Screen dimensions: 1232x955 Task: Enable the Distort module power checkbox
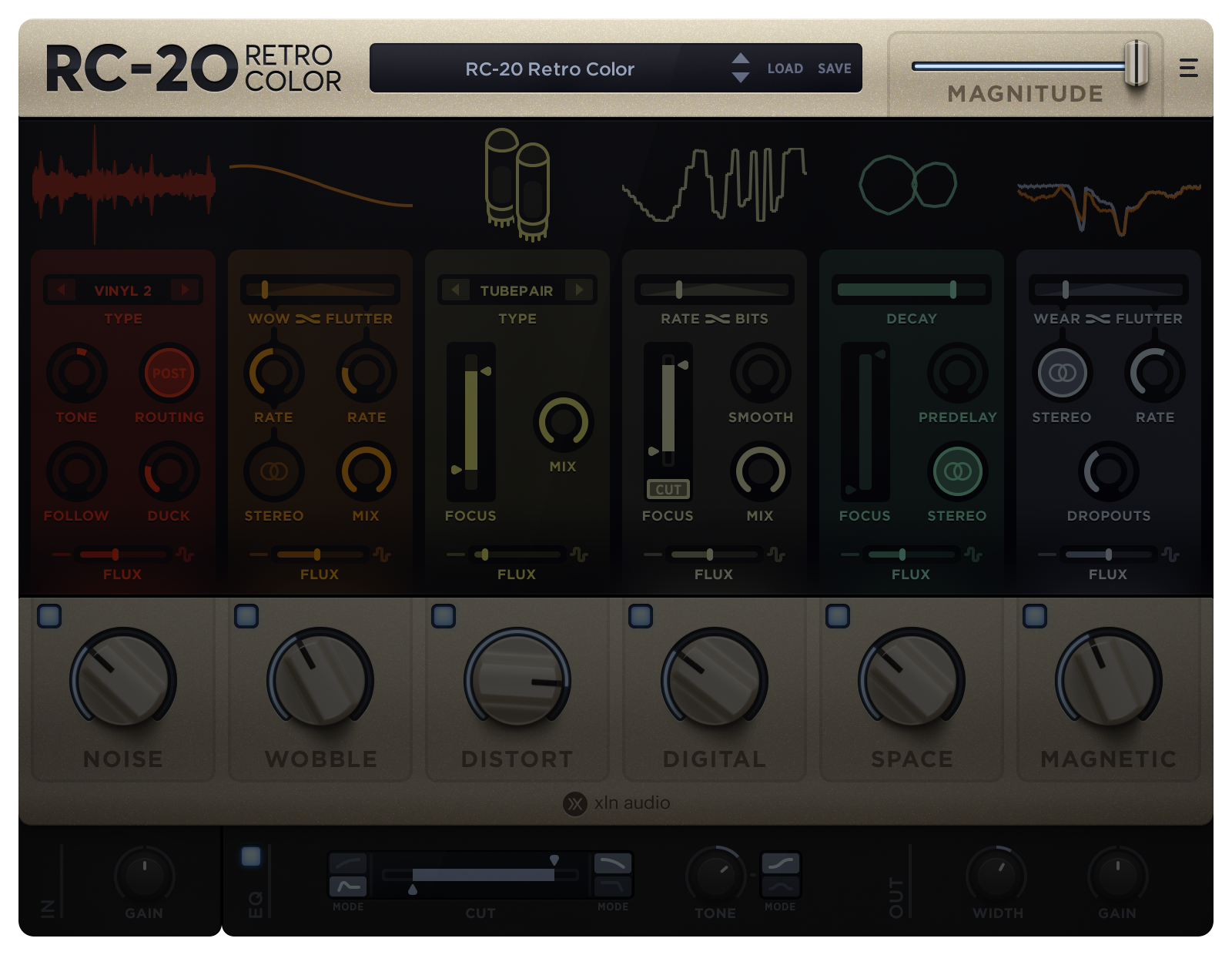(x=444, y=616)
